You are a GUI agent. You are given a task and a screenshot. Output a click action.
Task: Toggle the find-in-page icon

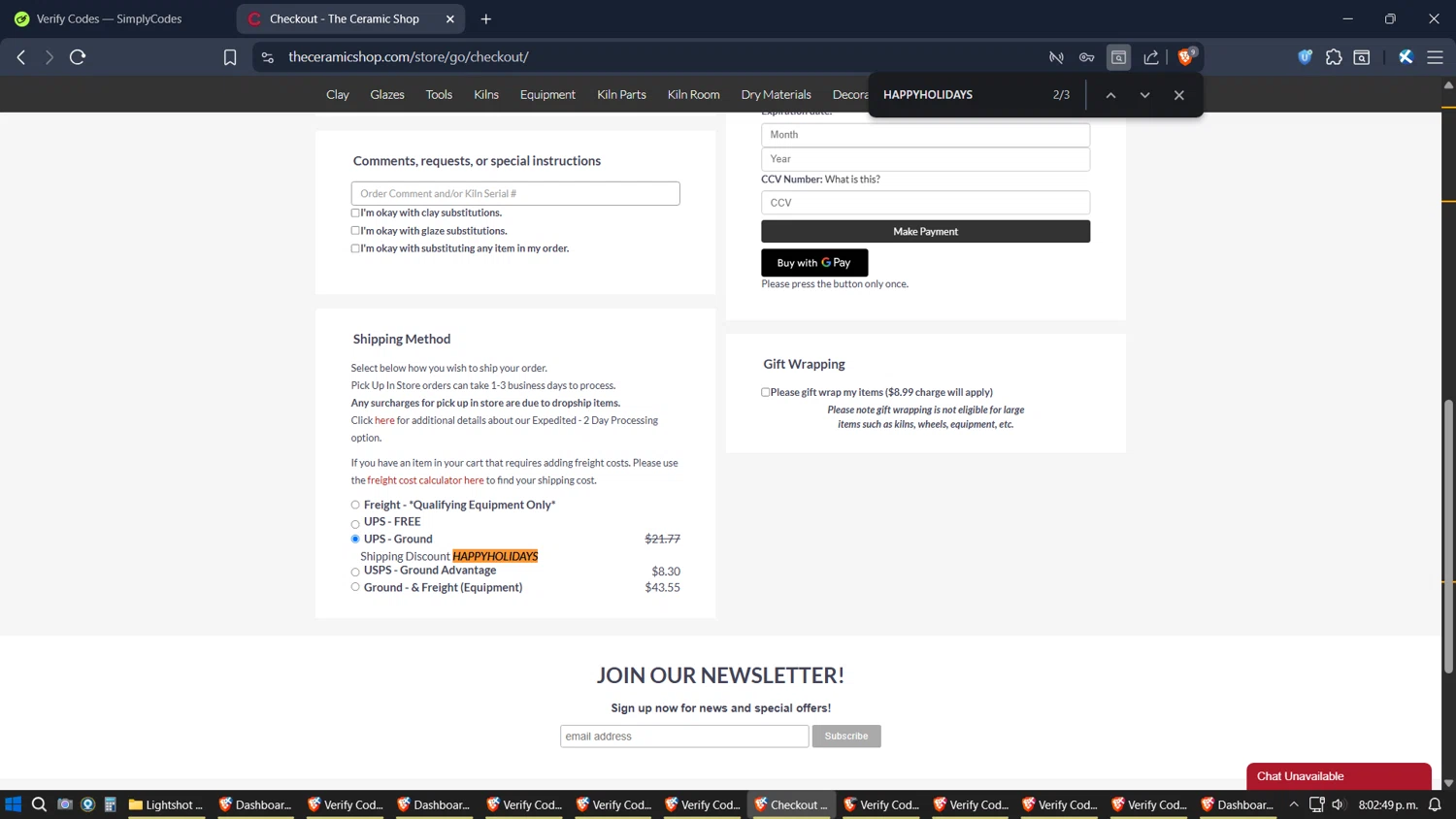[x=1118, y=57]
